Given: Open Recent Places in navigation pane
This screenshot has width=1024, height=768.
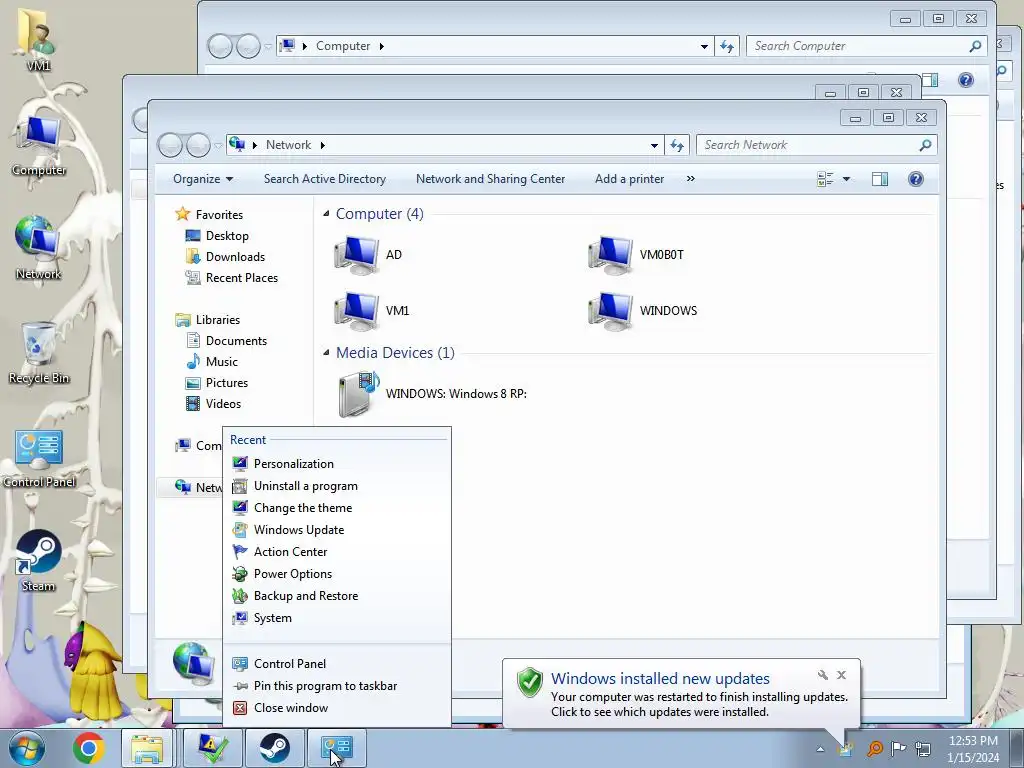Looking at the screenshot, I should click(232, 278).
